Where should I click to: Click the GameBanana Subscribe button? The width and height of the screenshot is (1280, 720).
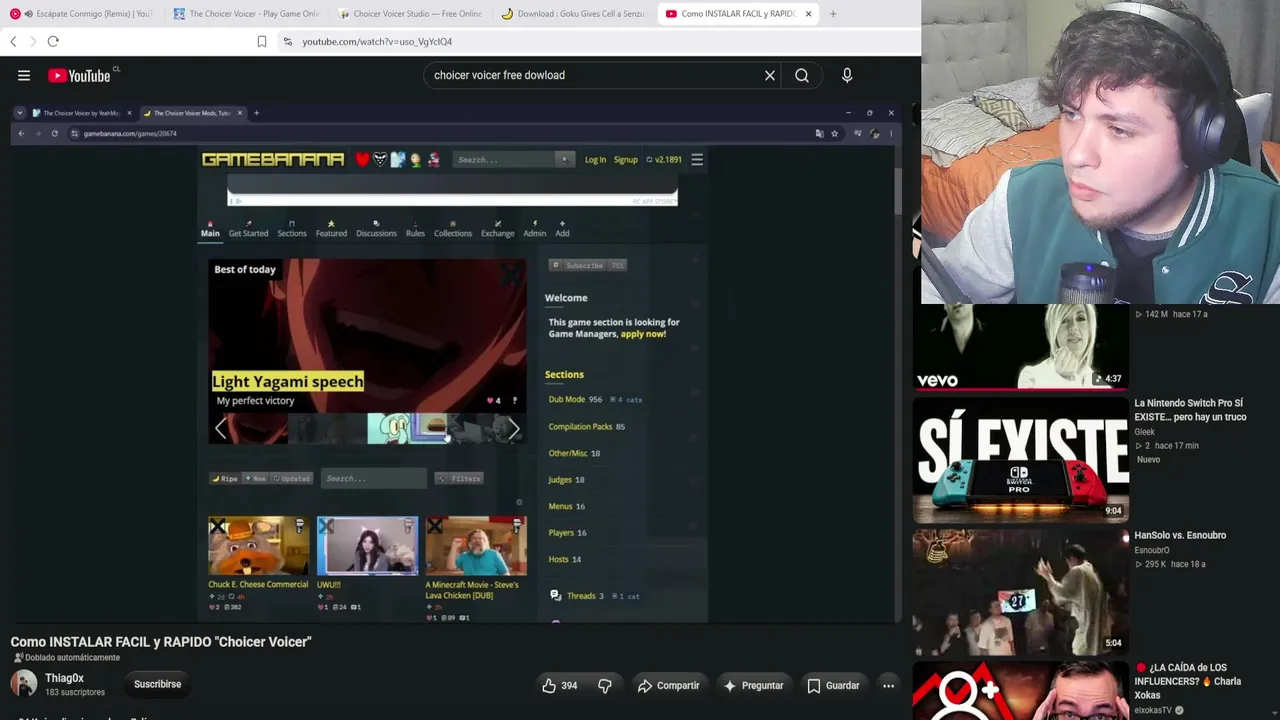[x=588, y=265]
